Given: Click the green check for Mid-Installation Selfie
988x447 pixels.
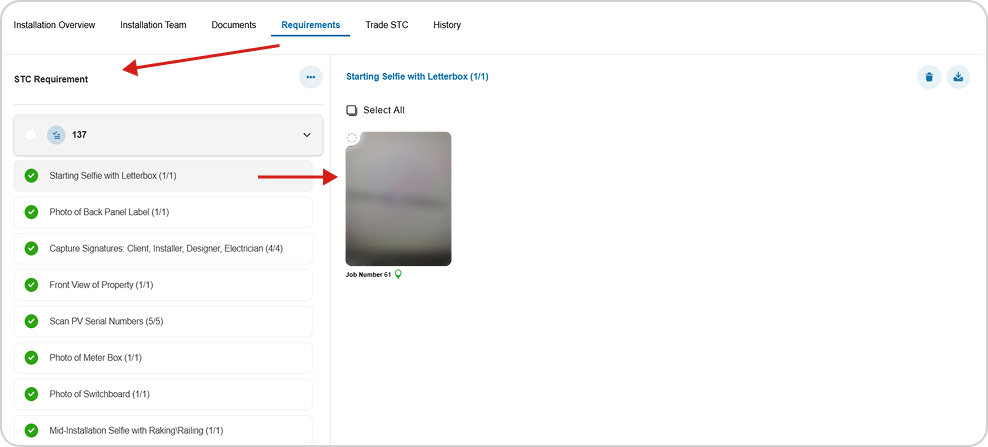Looking at the screenshot, I should click(x=31, y=431).
